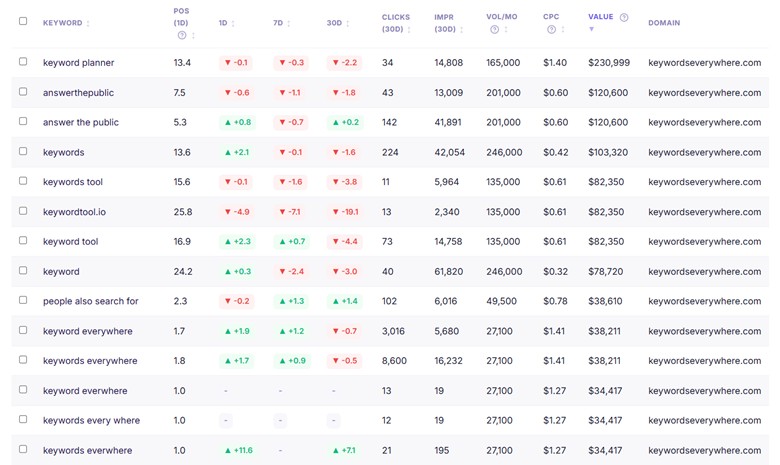Select the keyword everwhere row checkbox
Screen dimensions: 780x465
tap(23, 389)
